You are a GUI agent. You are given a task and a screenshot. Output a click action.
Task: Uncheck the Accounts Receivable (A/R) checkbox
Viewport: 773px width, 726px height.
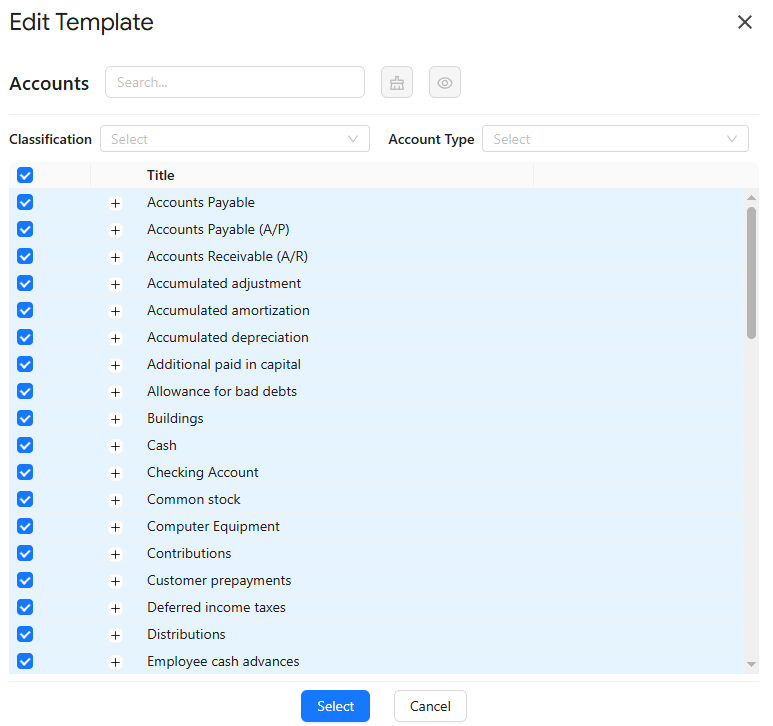point(25,256)
